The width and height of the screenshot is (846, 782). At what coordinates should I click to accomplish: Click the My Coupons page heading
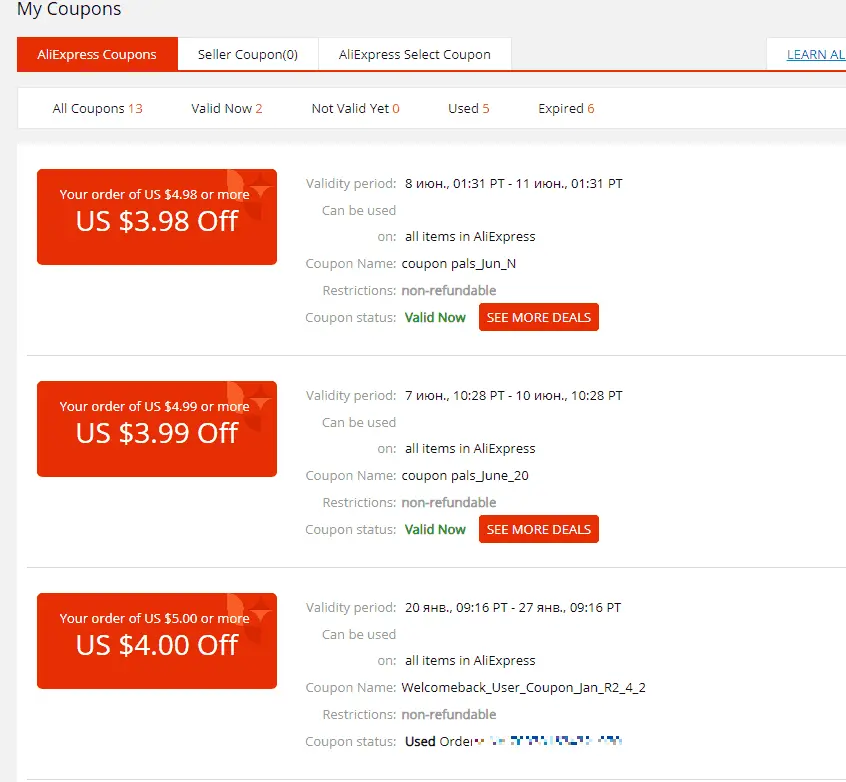pos(69,9)
